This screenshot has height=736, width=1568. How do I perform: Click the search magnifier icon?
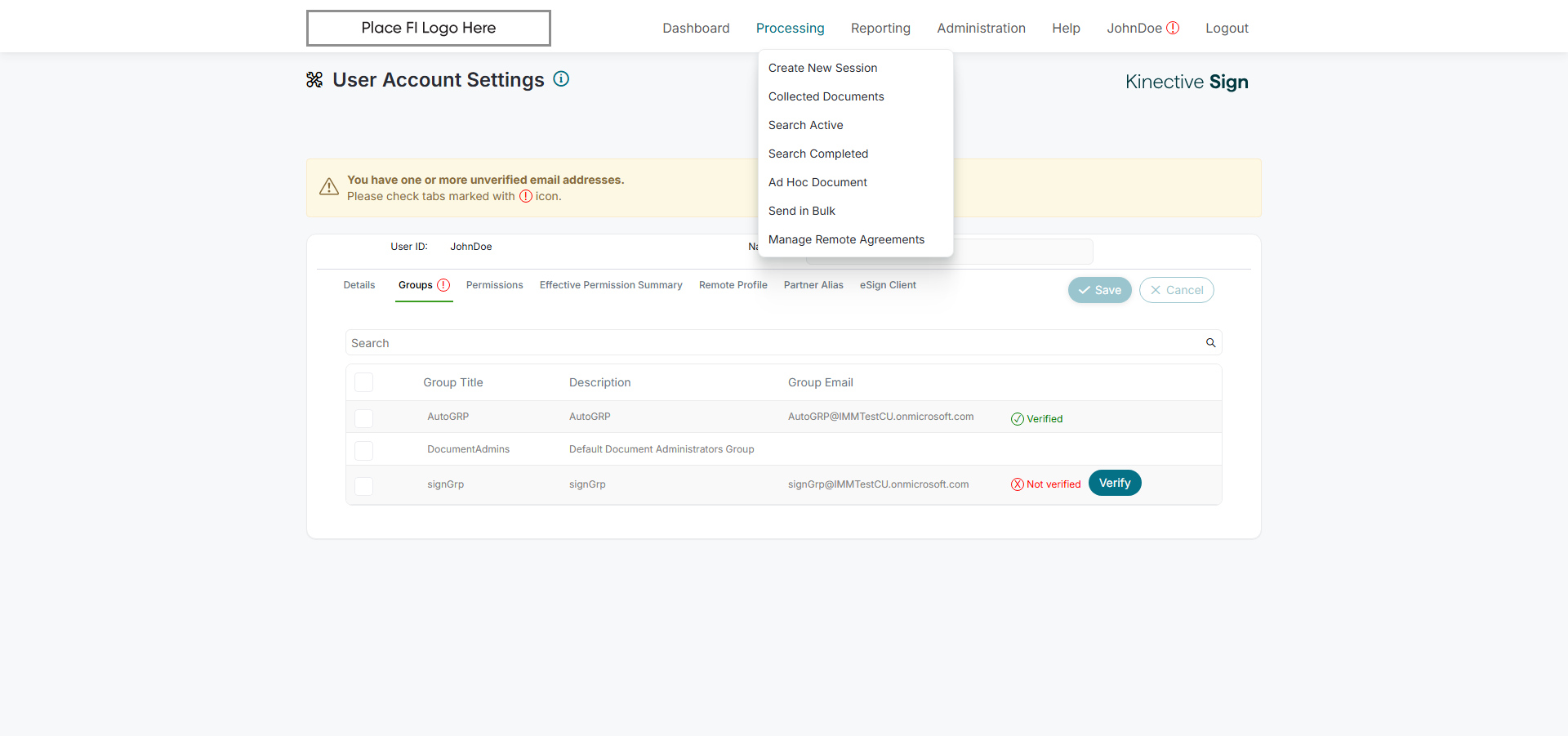coord(1210,343)
